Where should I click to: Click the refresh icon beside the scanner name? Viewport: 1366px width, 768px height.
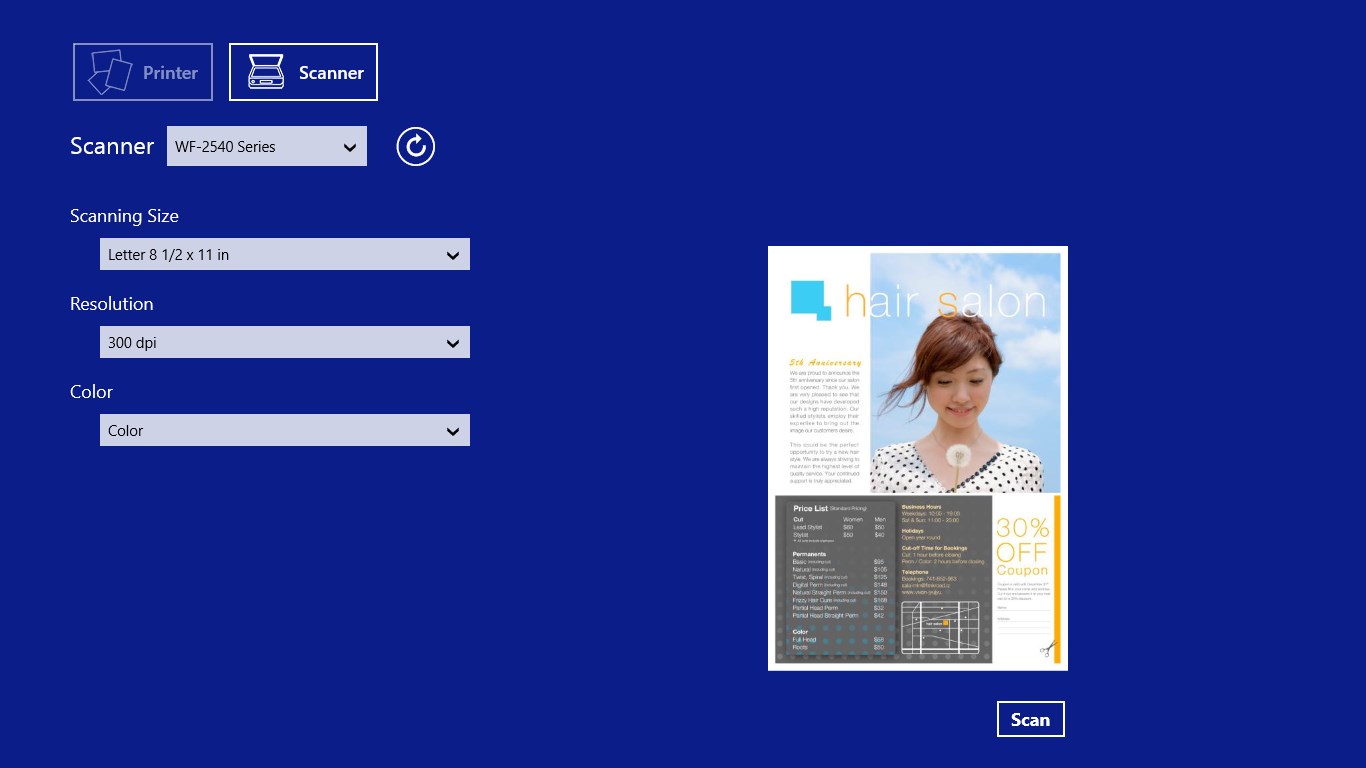click(415, 146)
